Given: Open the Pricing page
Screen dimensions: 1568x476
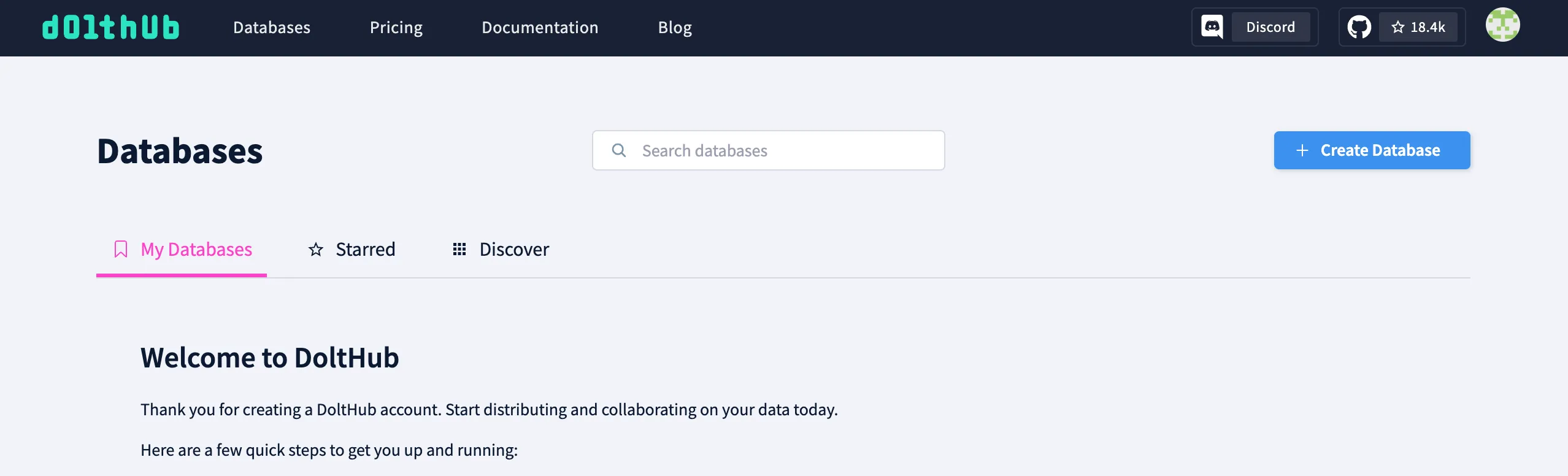Looking at the screenshot, I should point(396,27).
